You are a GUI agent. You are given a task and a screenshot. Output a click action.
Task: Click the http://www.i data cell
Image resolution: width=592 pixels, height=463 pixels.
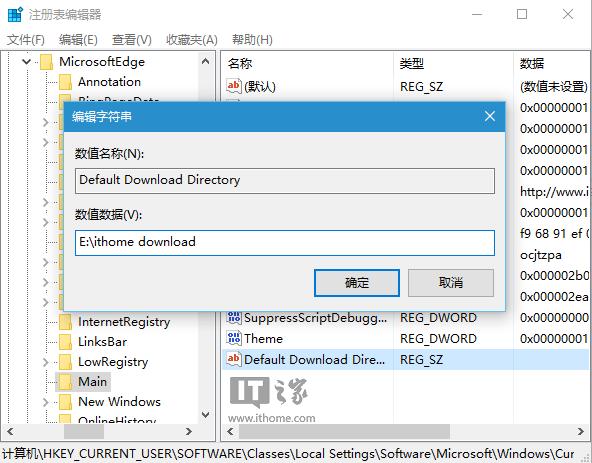[554, 192]
